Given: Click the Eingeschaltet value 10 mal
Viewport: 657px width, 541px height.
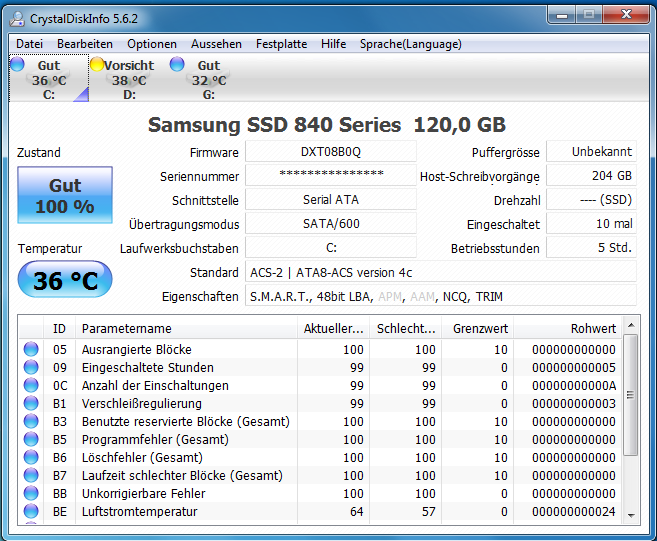Looking at the screenshot, I should [591, 223].
